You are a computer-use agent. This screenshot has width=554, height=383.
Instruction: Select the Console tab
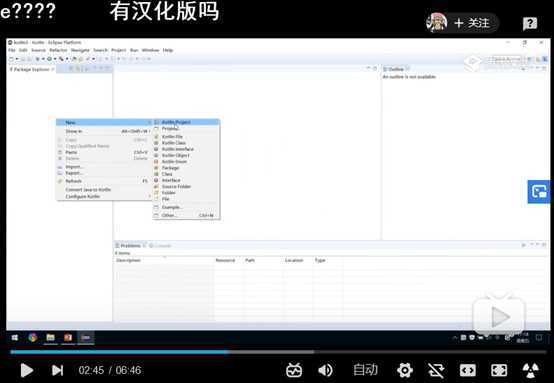coord(160,246)
